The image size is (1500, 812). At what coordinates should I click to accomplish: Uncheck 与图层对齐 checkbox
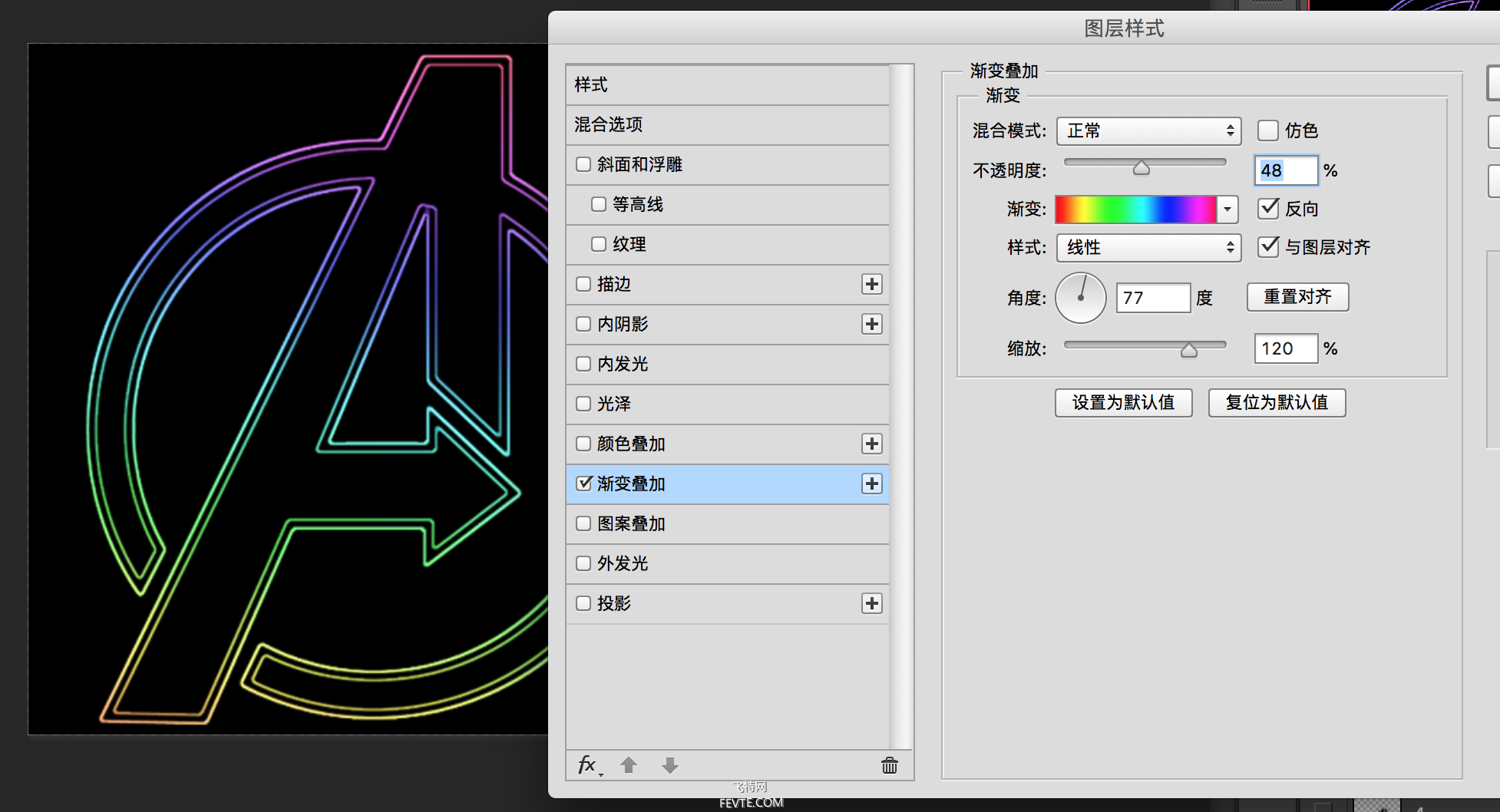(x=1268, y=246)
